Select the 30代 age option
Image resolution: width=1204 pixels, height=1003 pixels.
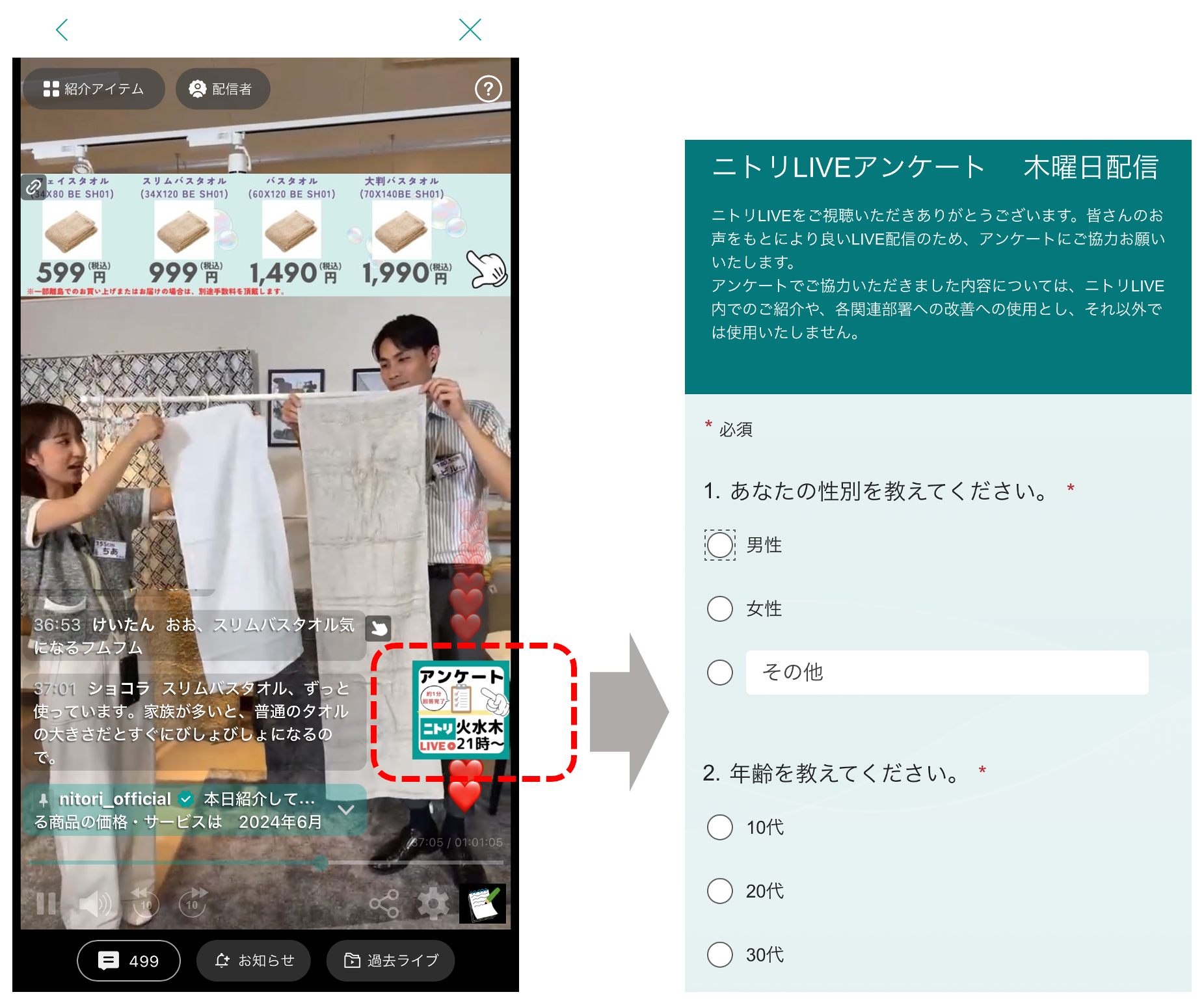coord(720,955)
